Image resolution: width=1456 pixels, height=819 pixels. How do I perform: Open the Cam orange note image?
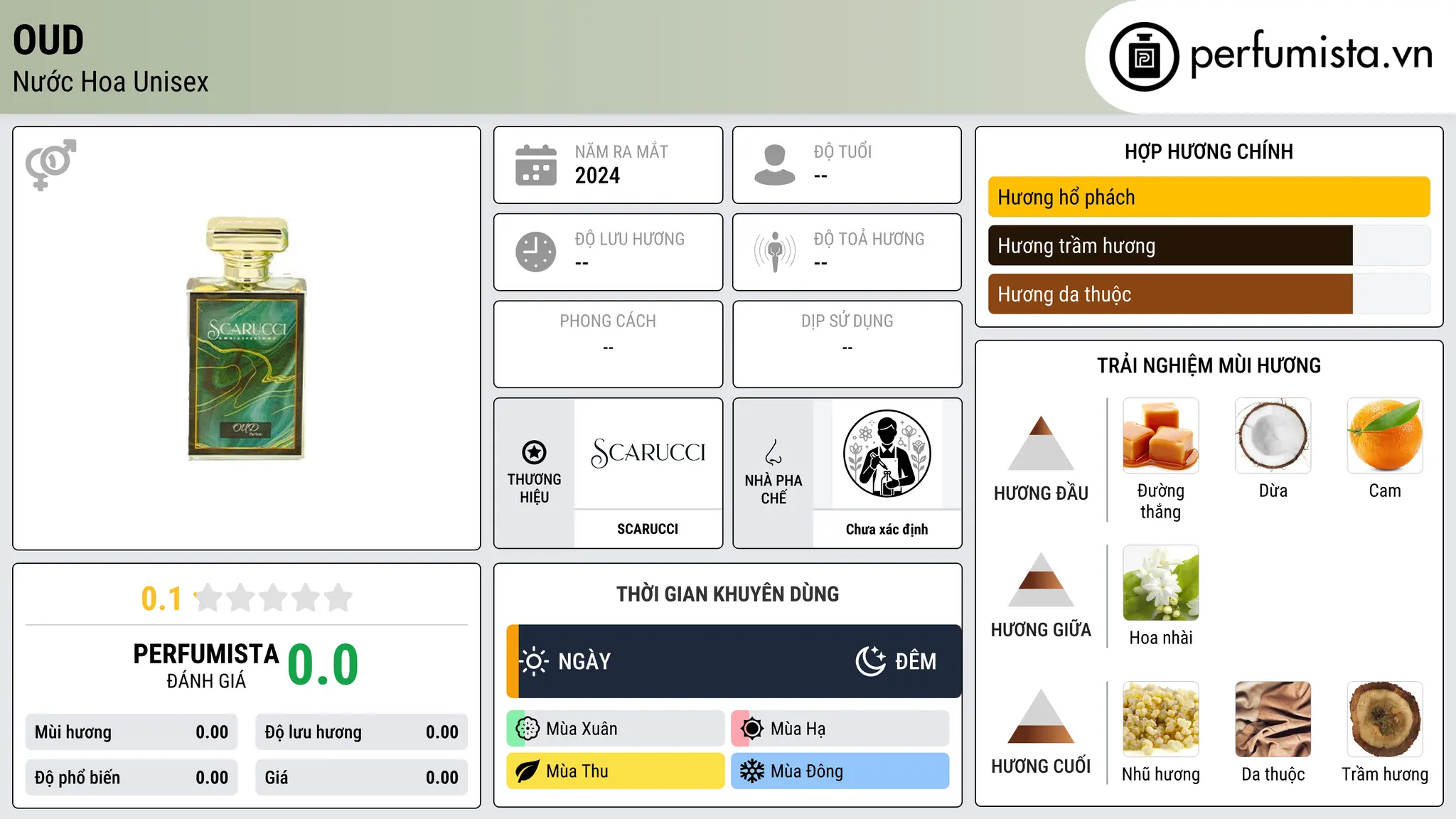1385,436
